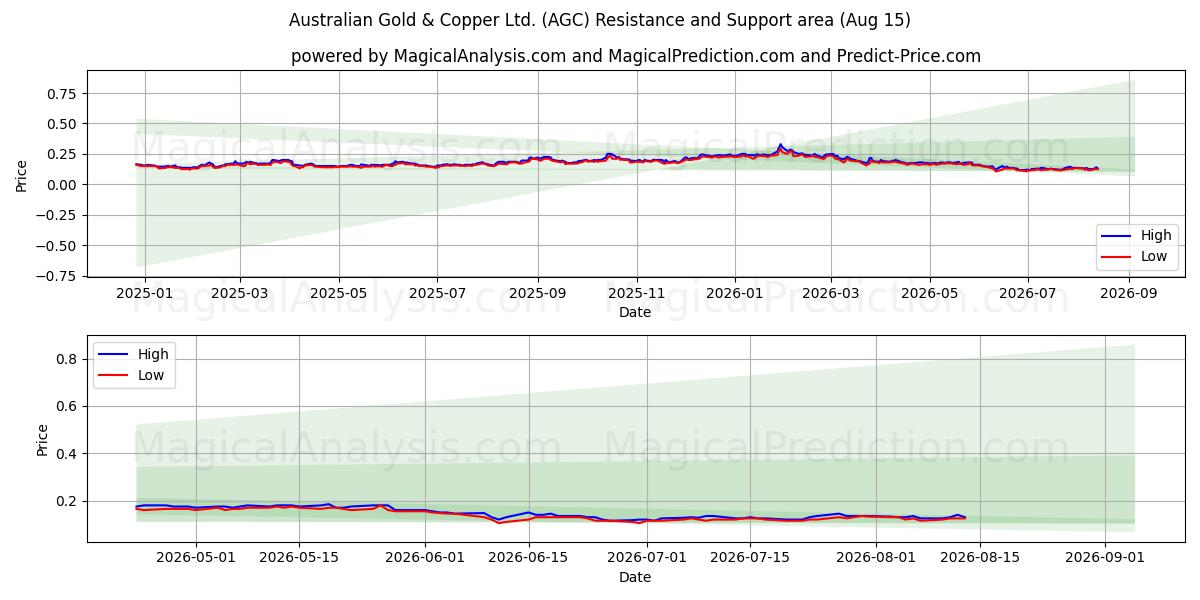Click the lower chart 'Price' axis label

pos(42,439)
